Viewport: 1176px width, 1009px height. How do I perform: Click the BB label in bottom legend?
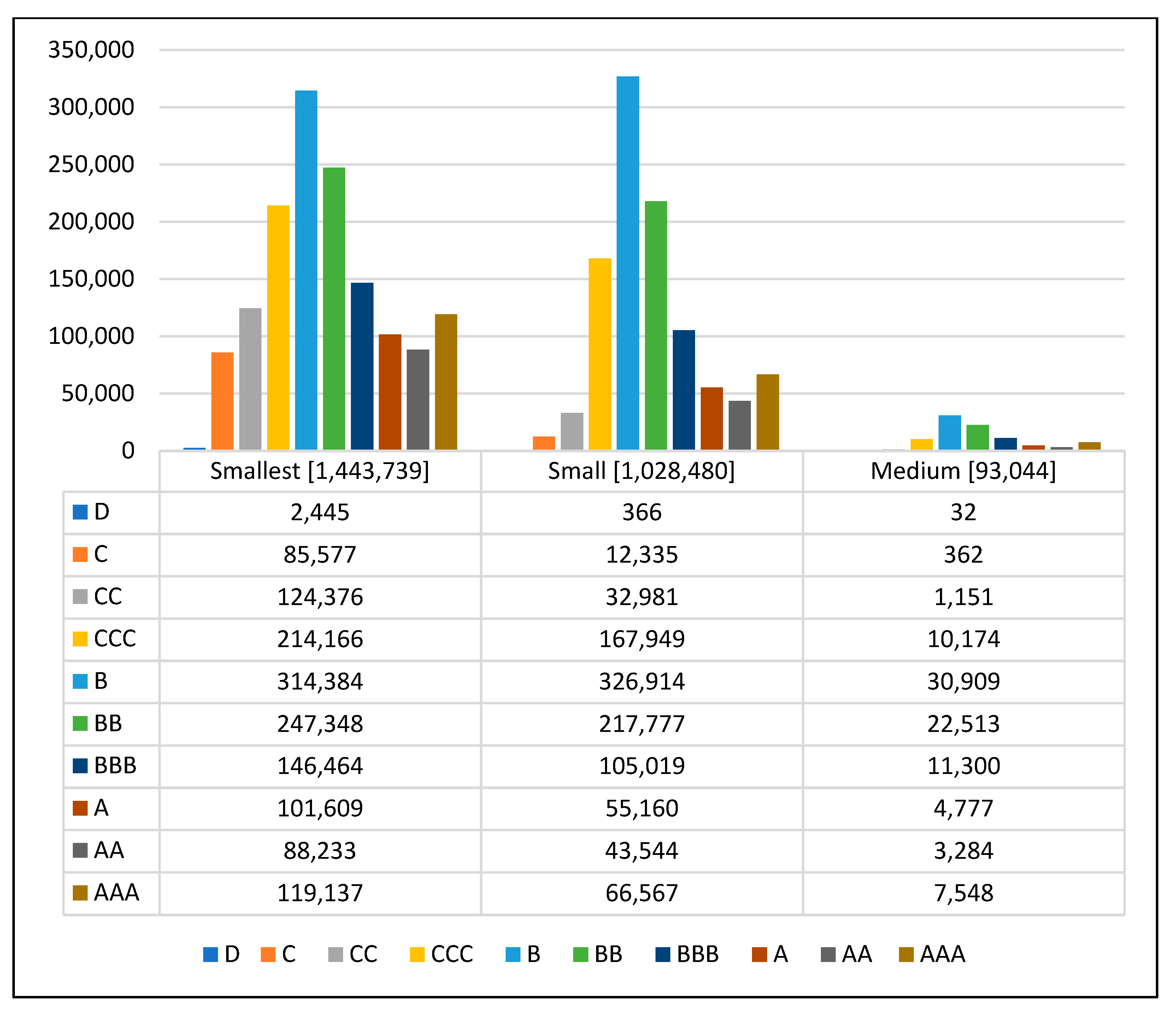pos(608,955)
